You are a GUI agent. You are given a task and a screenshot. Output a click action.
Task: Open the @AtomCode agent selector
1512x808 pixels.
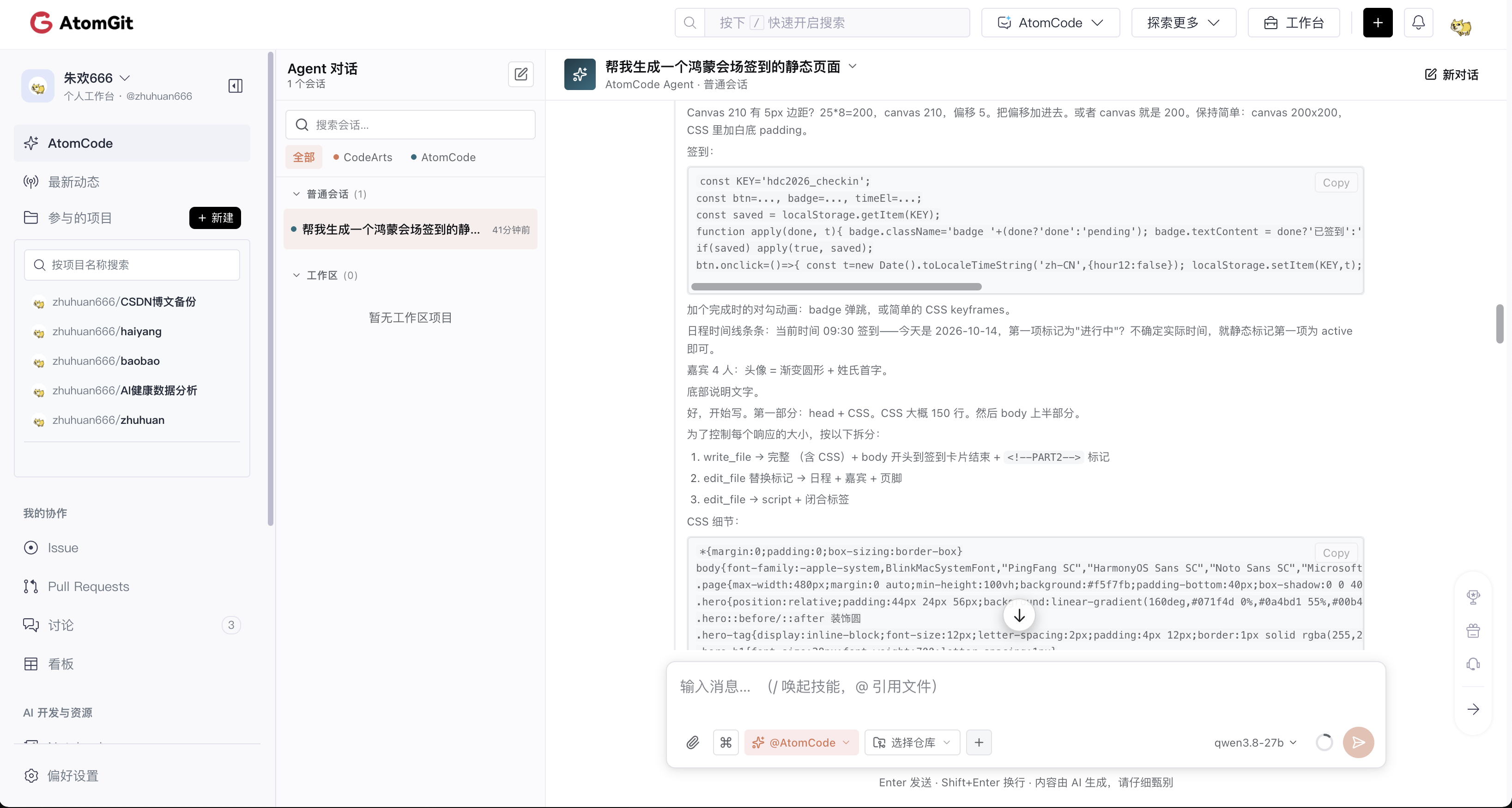[x=801, y=742]
